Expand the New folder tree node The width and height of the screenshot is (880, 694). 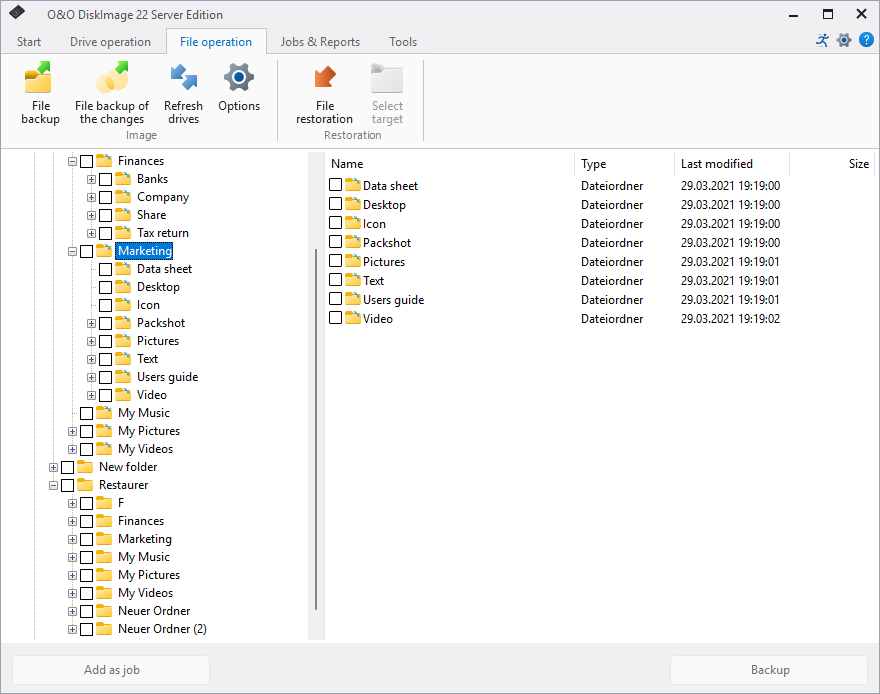(53, 467)
